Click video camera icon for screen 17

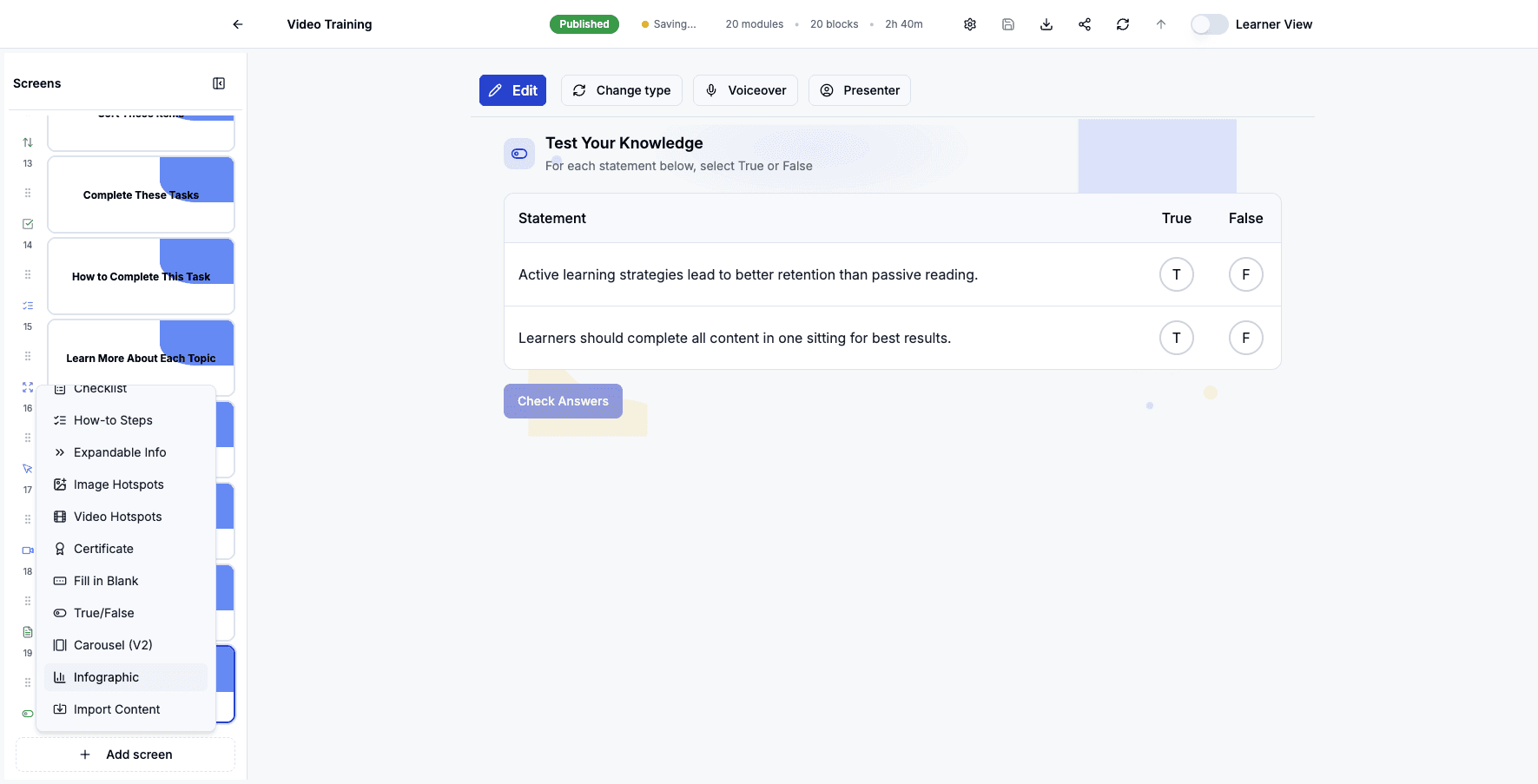(x=28, y=550)
